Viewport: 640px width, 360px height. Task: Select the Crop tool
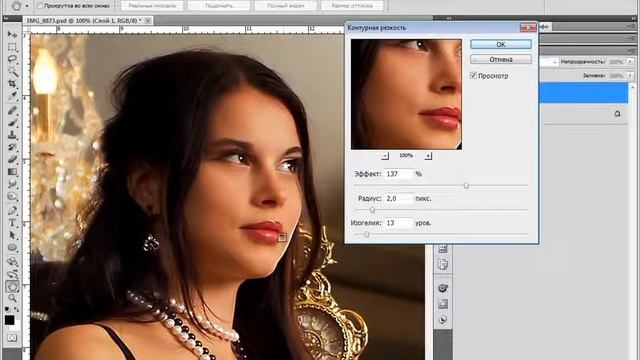tap(12, 84)
